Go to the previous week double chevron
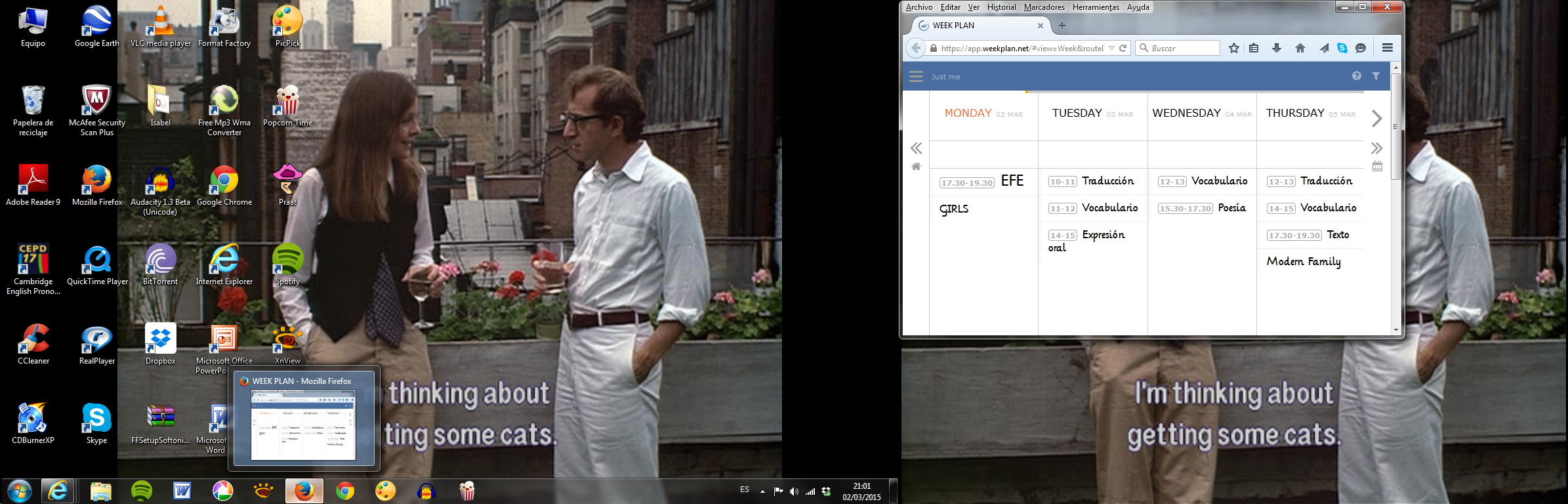Image resolution: width=1568 pixels, height=504 pixels. [917, 148]
